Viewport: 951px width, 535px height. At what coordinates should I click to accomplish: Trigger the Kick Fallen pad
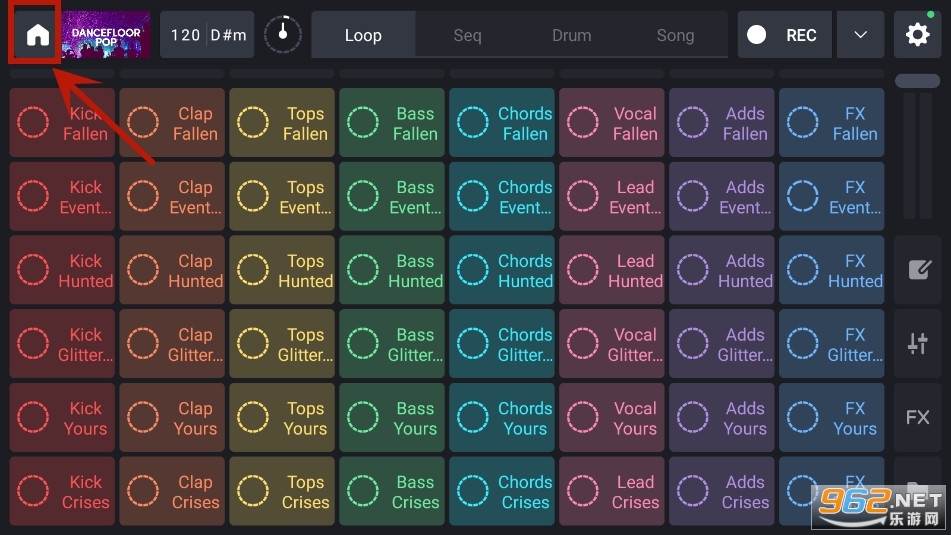(x=62, y=123)
